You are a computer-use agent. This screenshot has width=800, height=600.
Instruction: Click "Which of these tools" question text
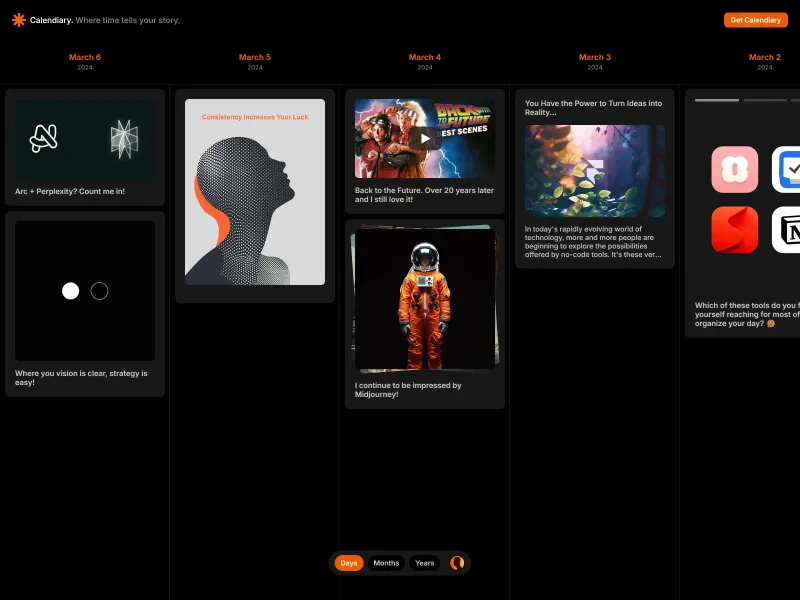(x=747, y=314)
